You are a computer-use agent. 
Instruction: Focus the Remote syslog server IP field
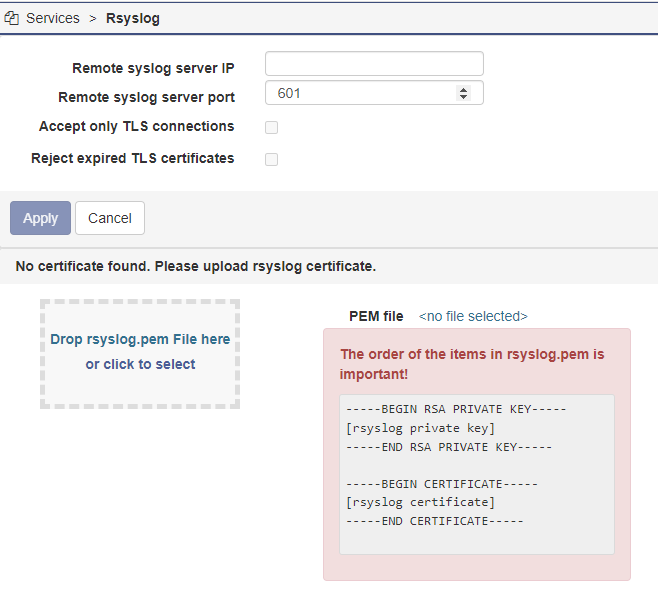click(373, 64)
